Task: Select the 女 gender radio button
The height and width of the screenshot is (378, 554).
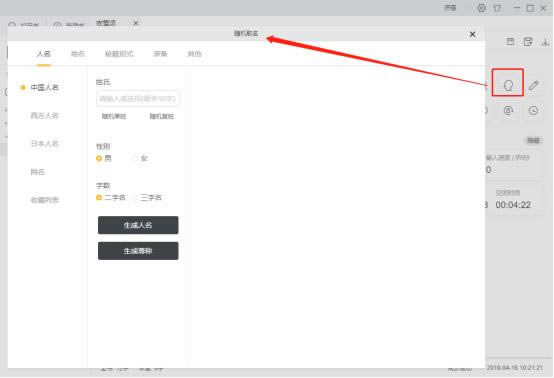Action: click(135, 158)
